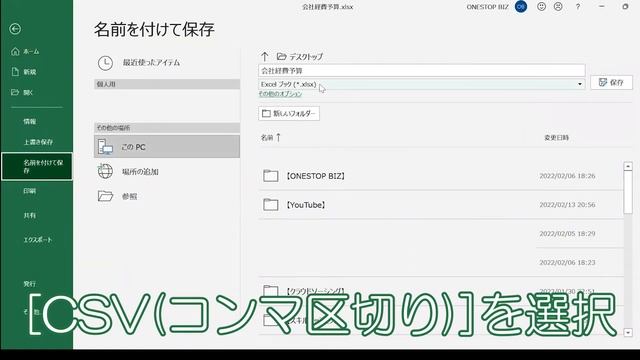This screenshot has height=360, width=640.
Task: Open the 発行 (Publish) page
Action: (x=29, y=283)
